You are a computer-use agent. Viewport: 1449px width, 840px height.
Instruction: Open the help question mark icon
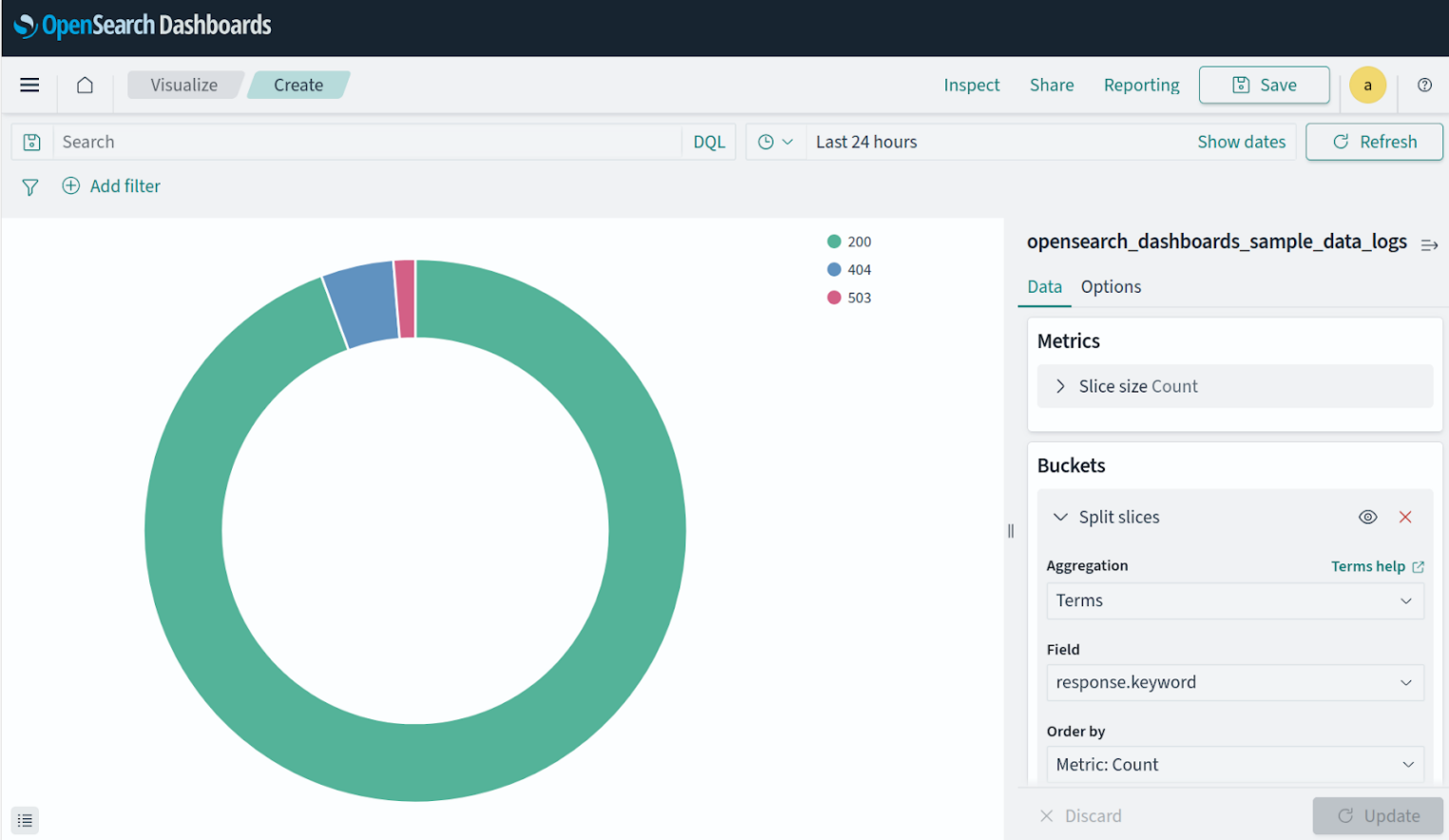coord(1424,86)
